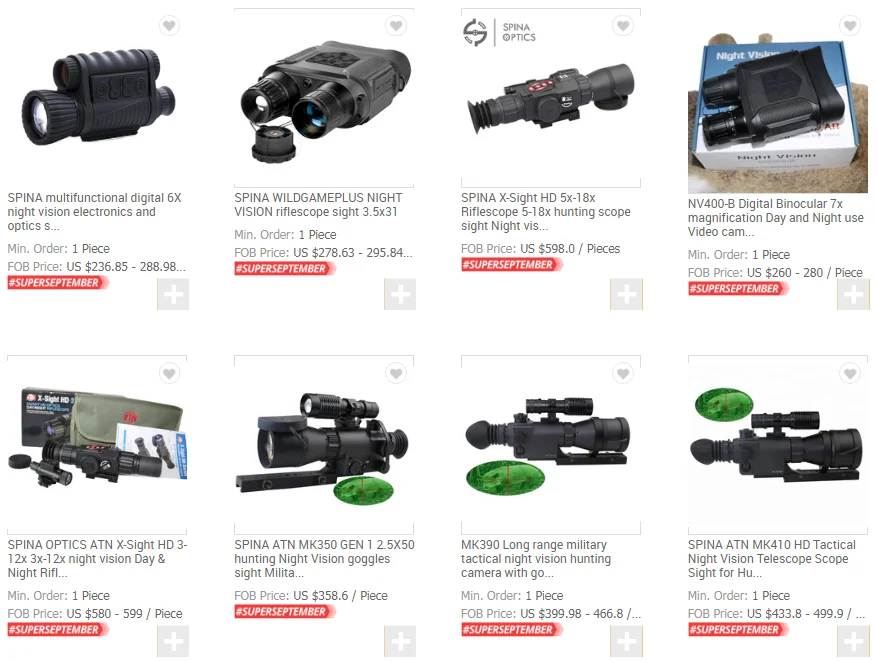Open NV400-B Digital Binocular 7x magnification link

coord(776,218)
